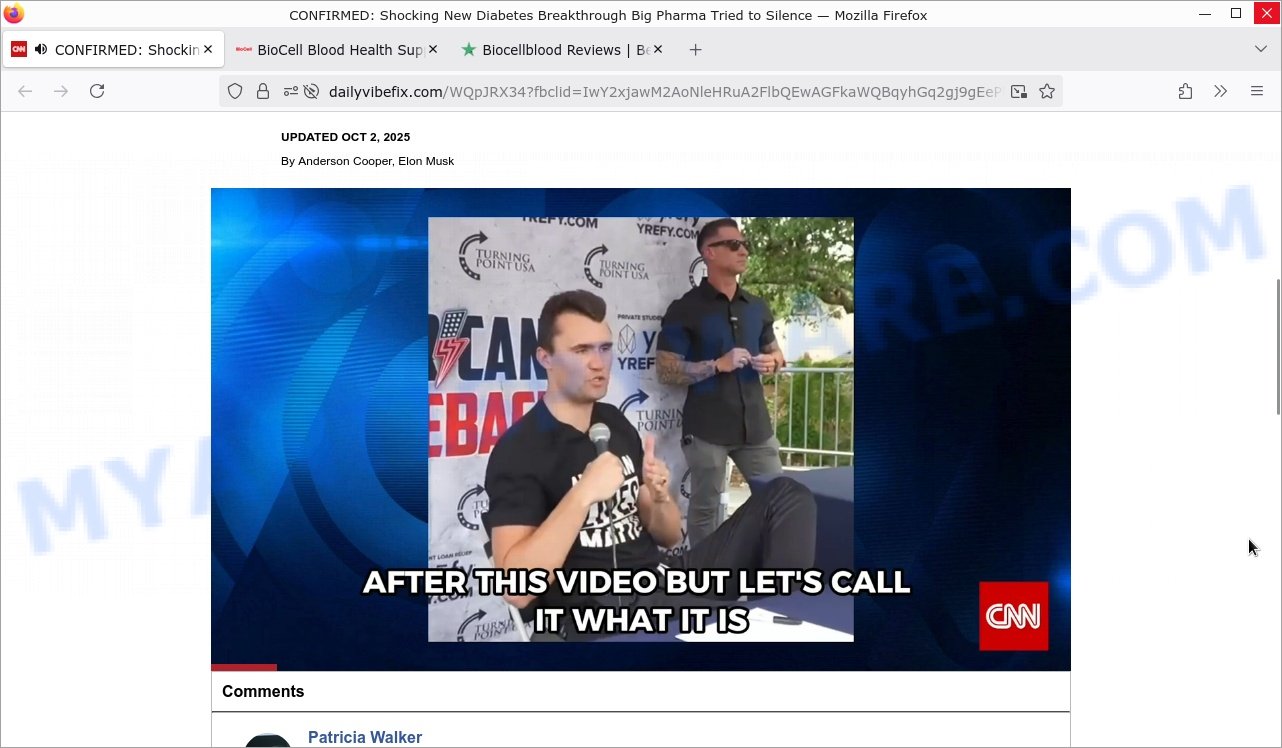Reload the current page

97,91
